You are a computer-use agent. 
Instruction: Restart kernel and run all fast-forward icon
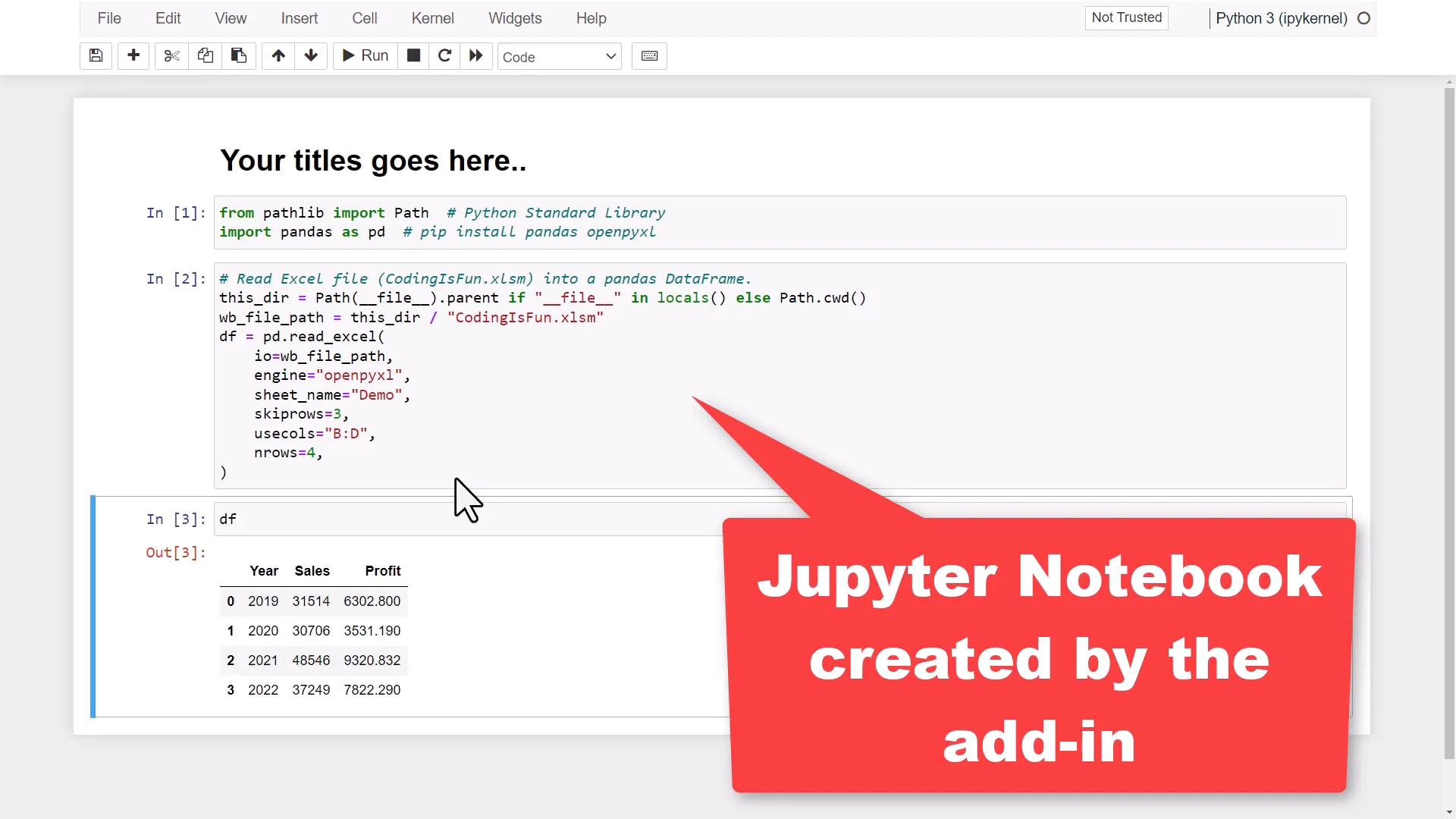(476, 55)
